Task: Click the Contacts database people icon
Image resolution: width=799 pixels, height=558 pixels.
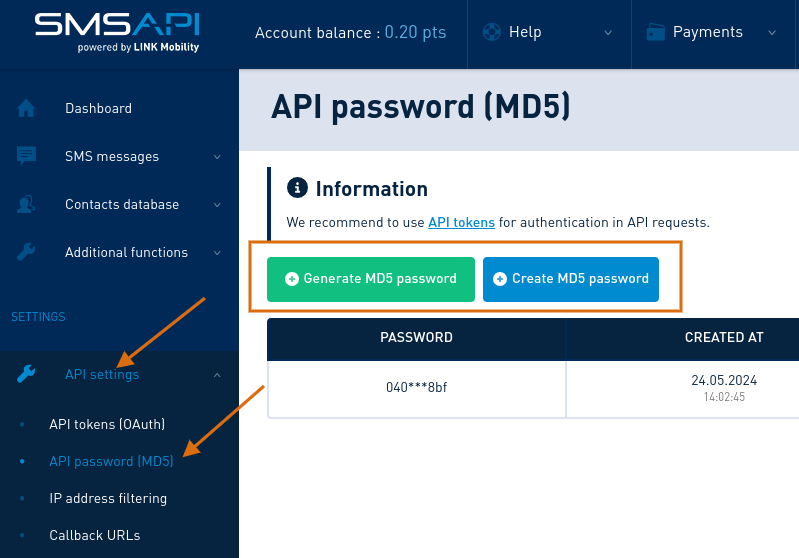Action: pos(27,204)
